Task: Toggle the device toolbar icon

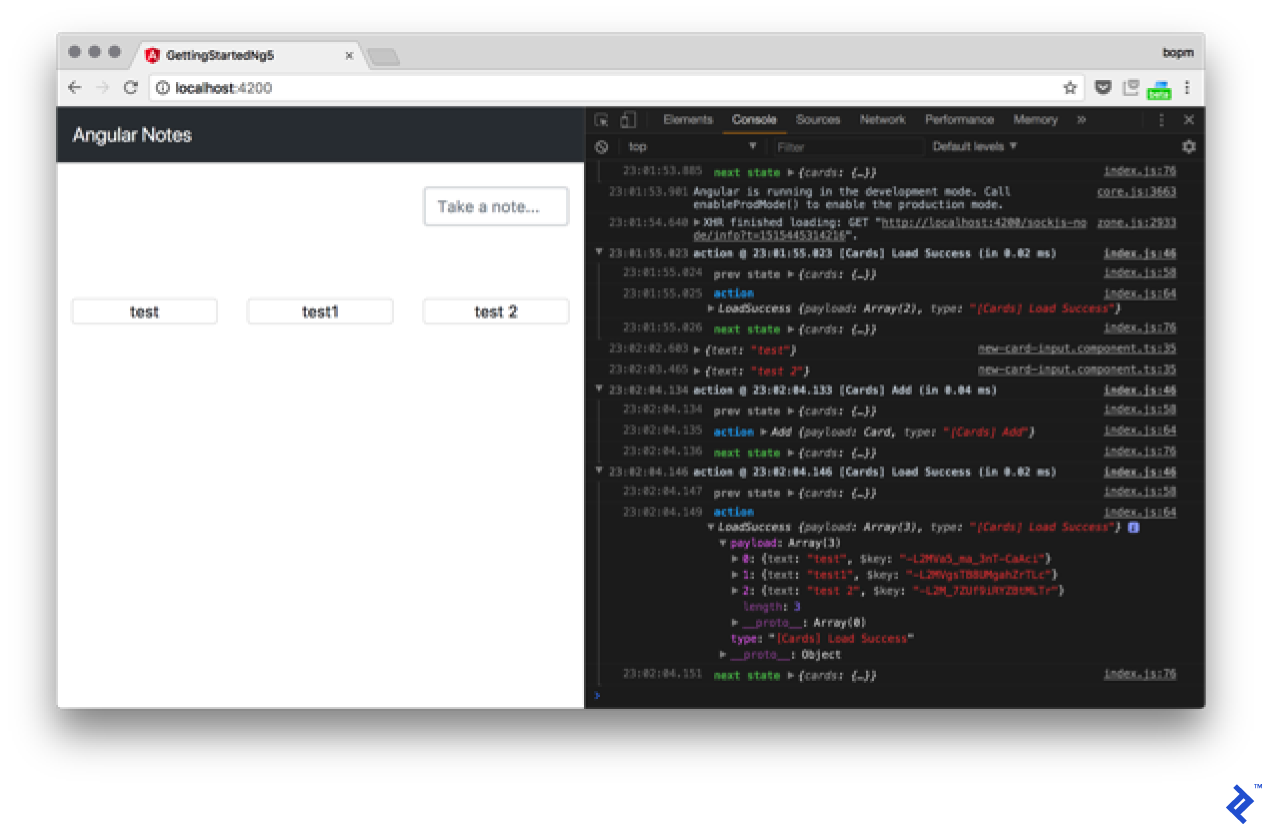Action: pyautogui.click(x=628, y=120)
